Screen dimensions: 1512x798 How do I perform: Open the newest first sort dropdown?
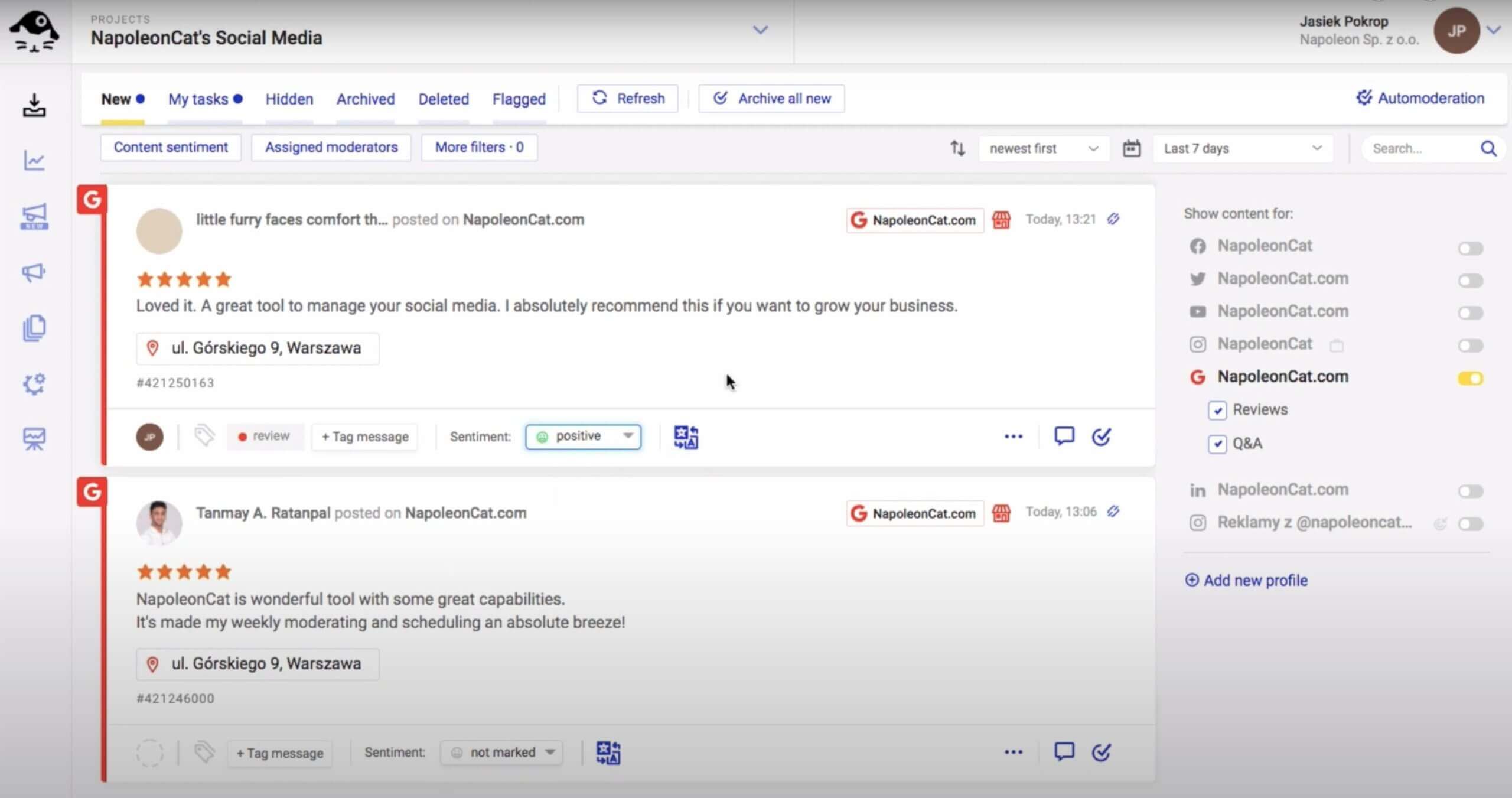1044,148
